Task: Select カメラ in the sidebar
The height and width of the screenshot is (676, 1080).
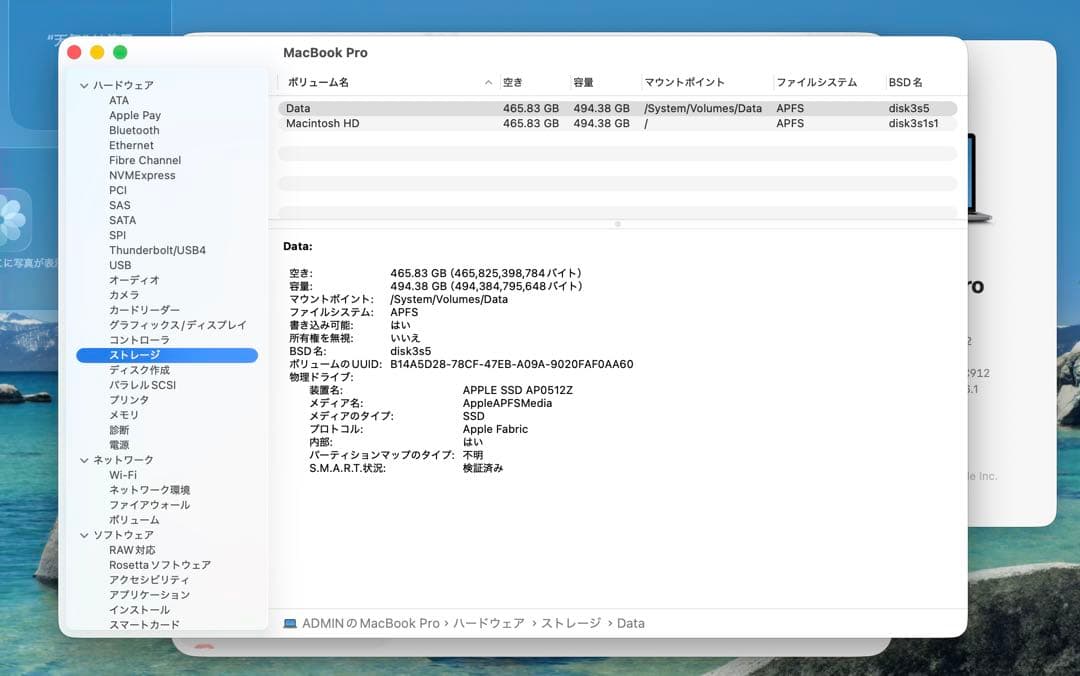Action: pos(124,296)
